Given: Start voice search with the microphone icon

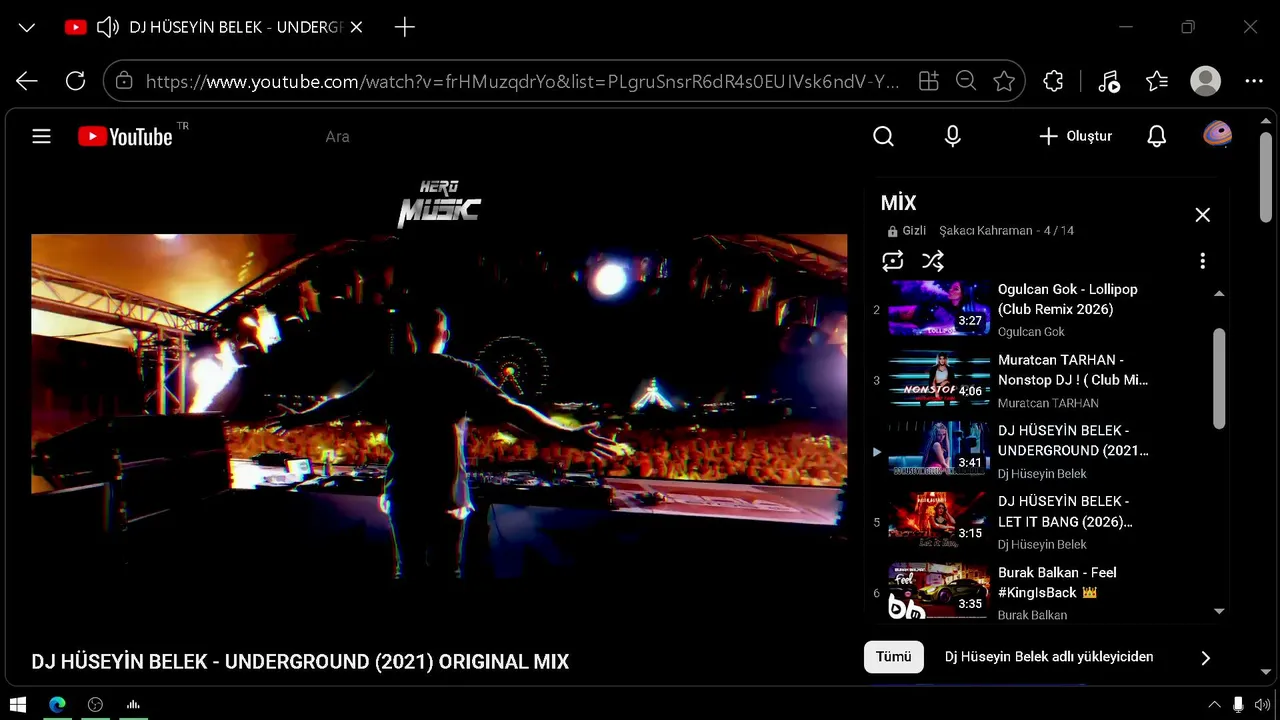Looking at the screenshot, I should (953, 136).
